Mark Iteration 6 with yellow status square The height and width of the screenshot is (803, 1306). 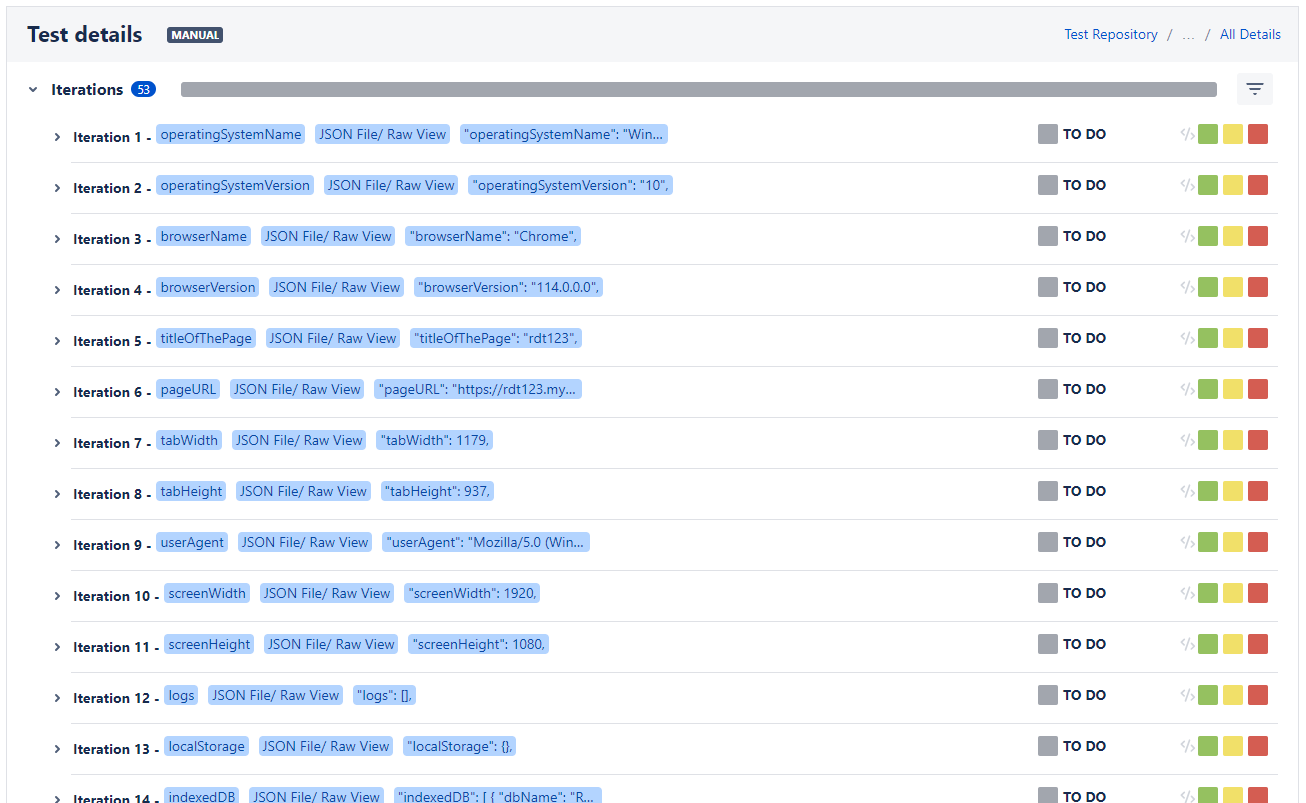tap(1232, 389)
